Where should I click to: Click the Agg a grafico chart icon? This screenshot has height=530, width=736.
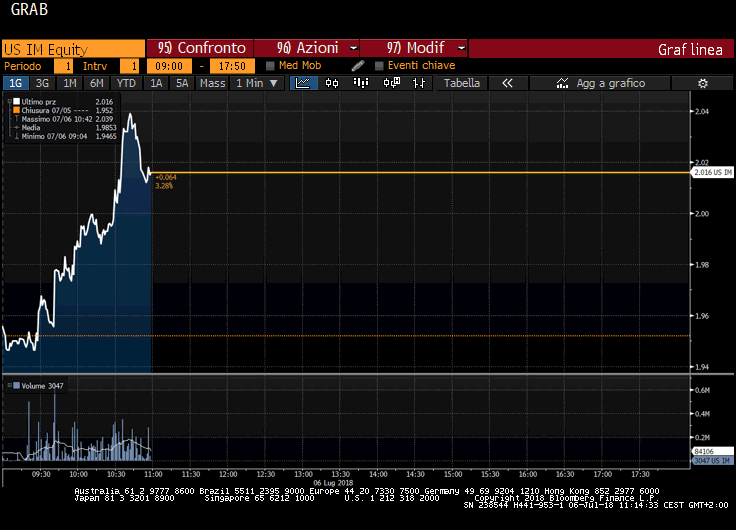point(562,83)
